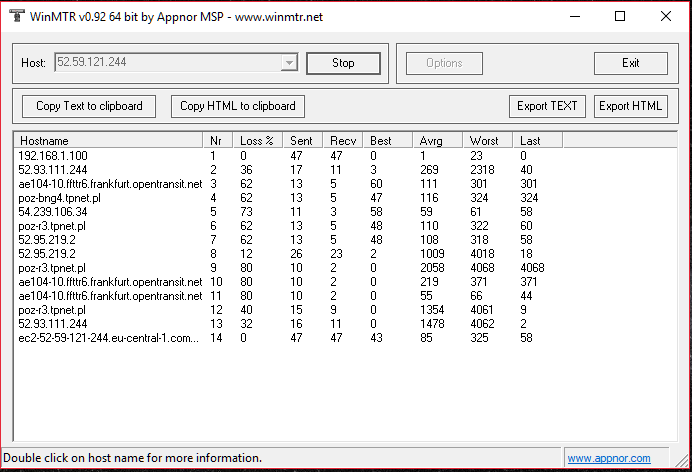Screen dimensions: 692x472
Task: Open the www.appnor.com link
Action: [607, 459]
